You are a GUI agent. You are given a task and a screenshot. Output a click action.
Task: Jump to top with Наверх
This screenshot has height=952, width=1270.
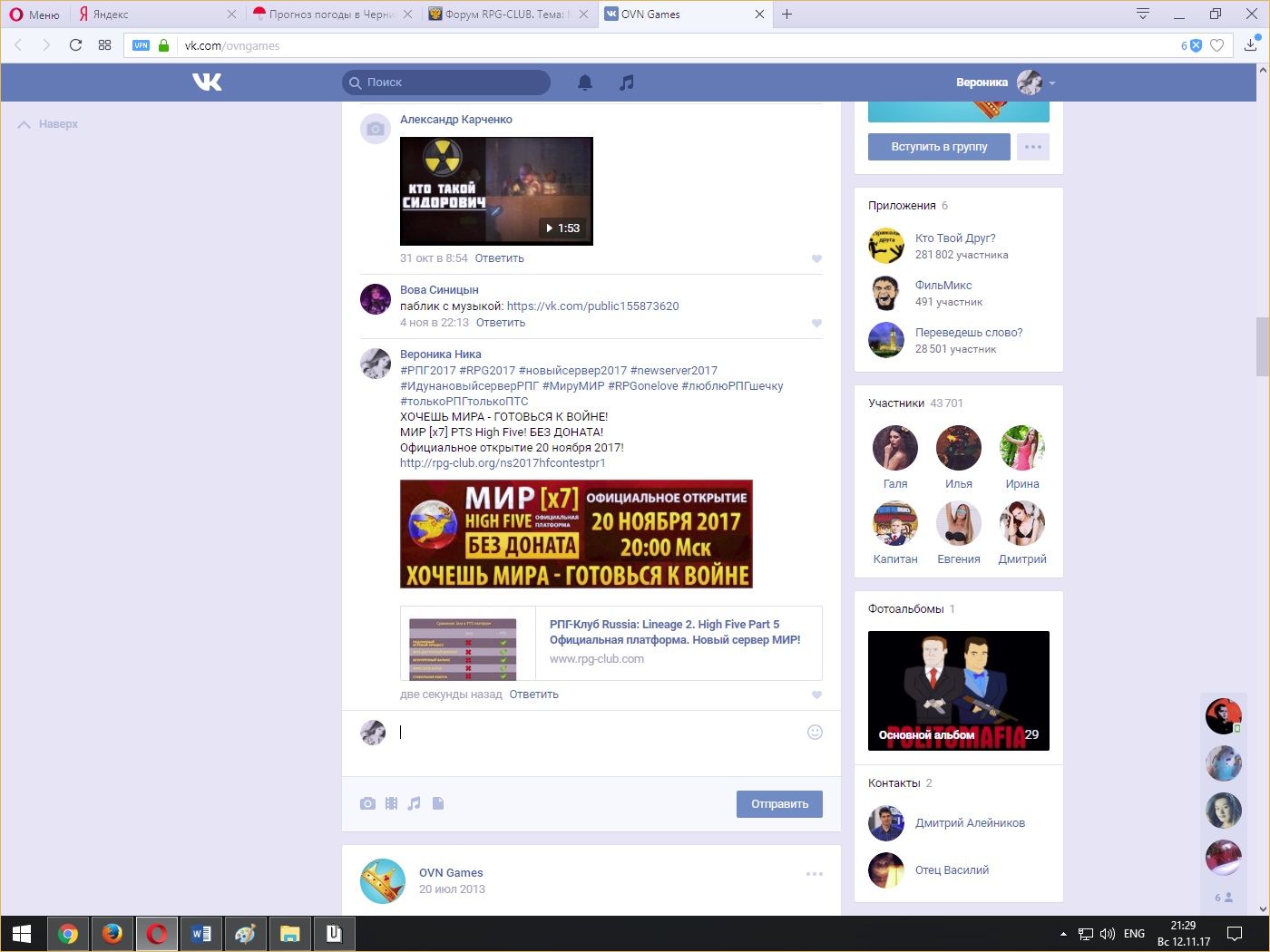click(x=48, y=124)
